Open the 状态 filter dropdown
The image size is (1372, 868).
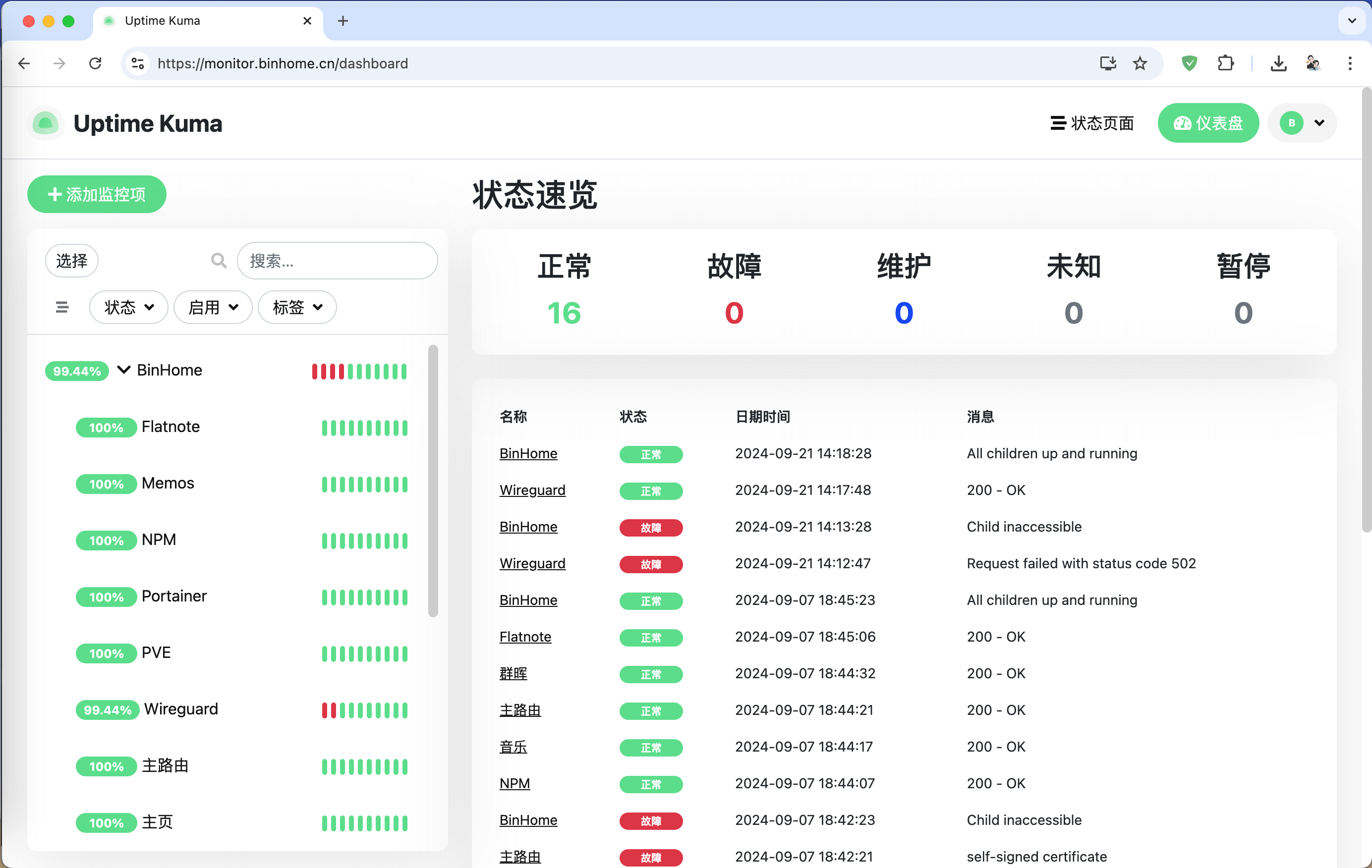[129, 308]
